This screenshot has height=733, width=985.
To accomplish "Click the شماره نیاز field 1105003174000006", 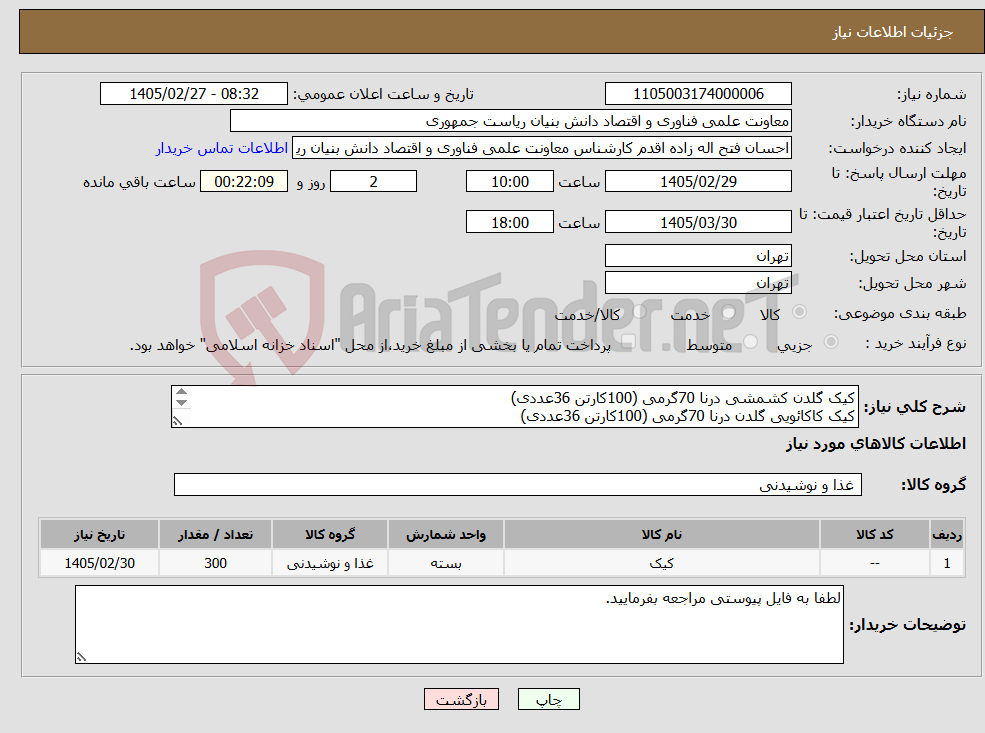I will 698,94.
